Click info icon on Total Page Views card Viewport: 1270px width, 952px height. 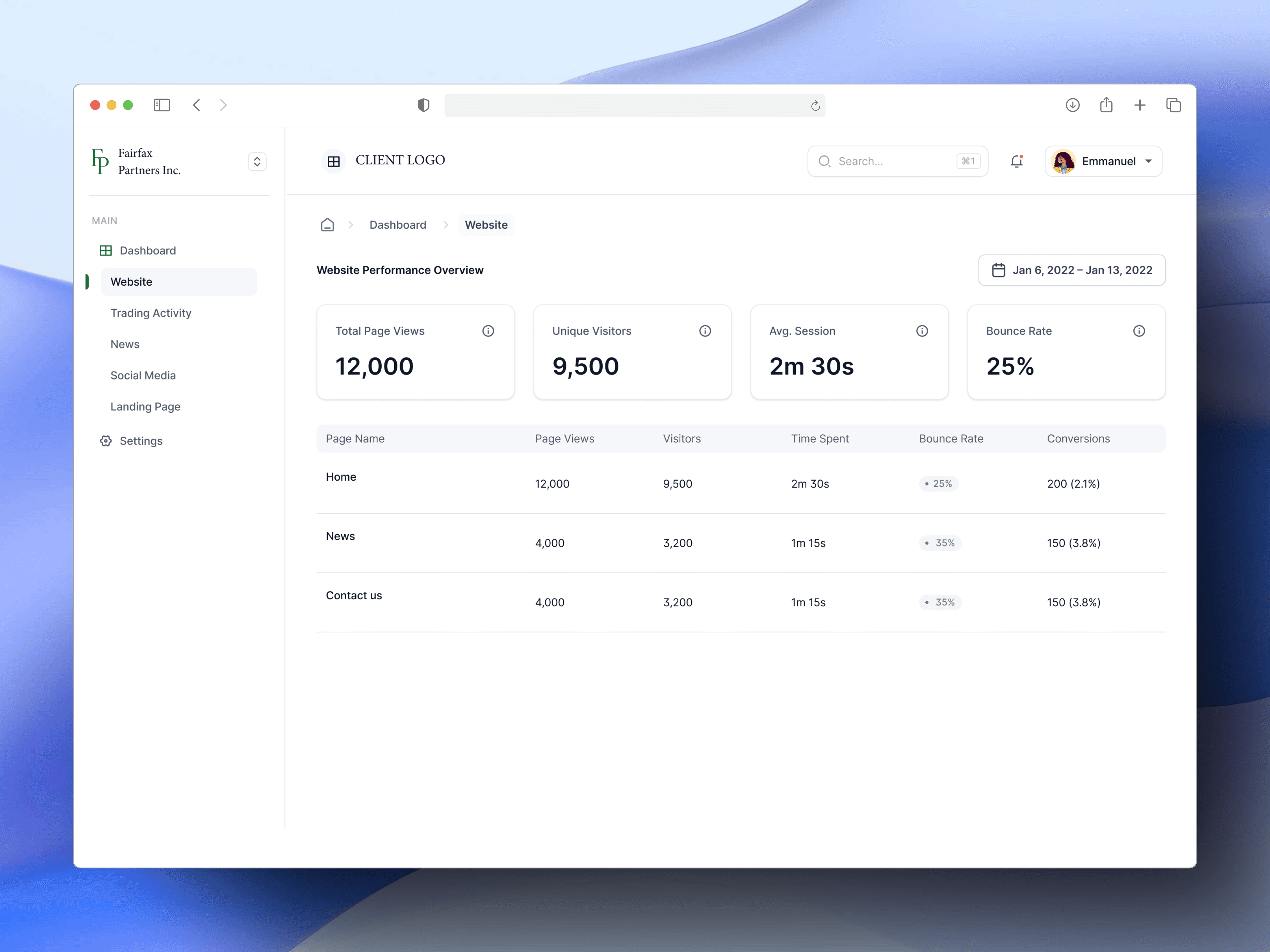488,331
